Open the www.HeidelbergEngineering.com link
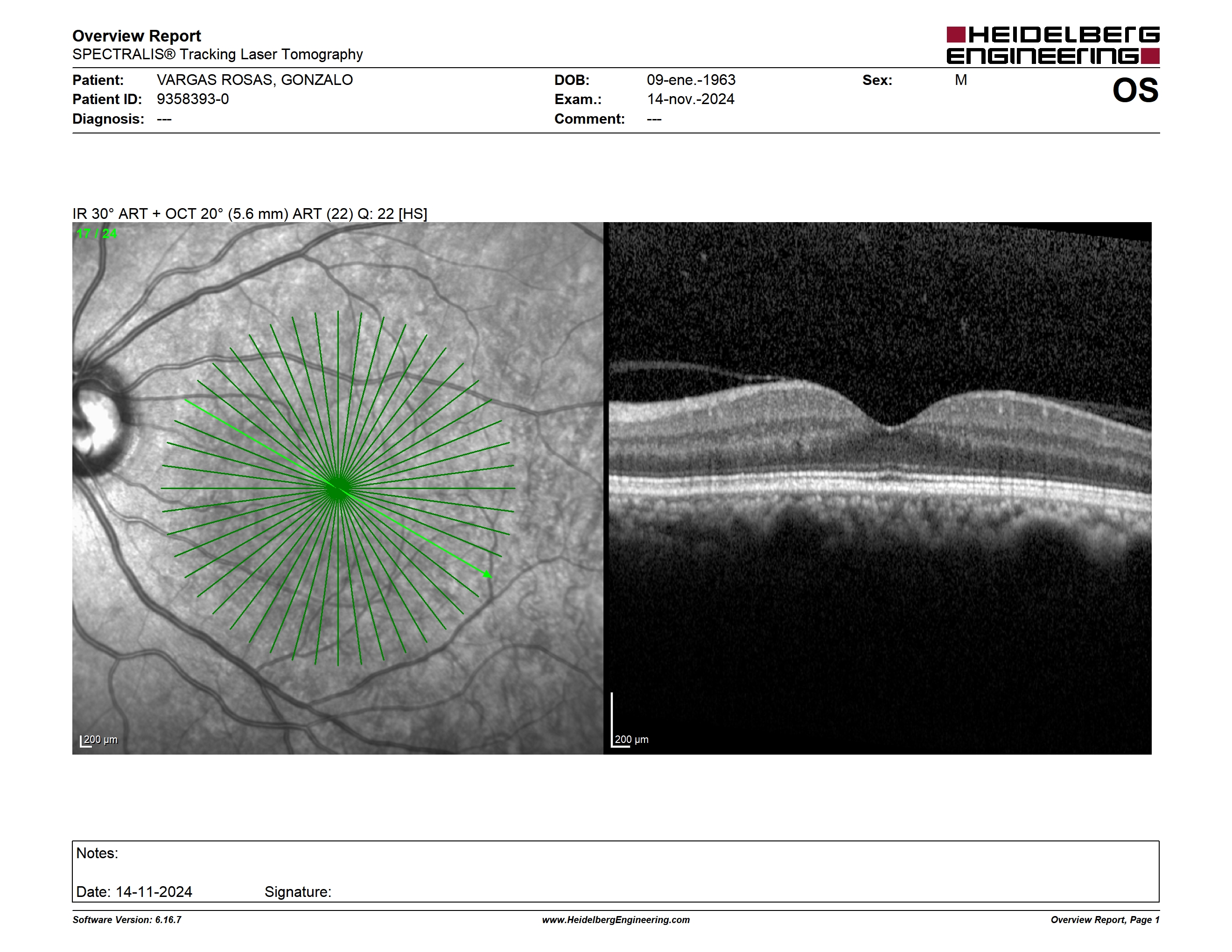This screenshot has height=952, width=1232. tap(616, 920)
